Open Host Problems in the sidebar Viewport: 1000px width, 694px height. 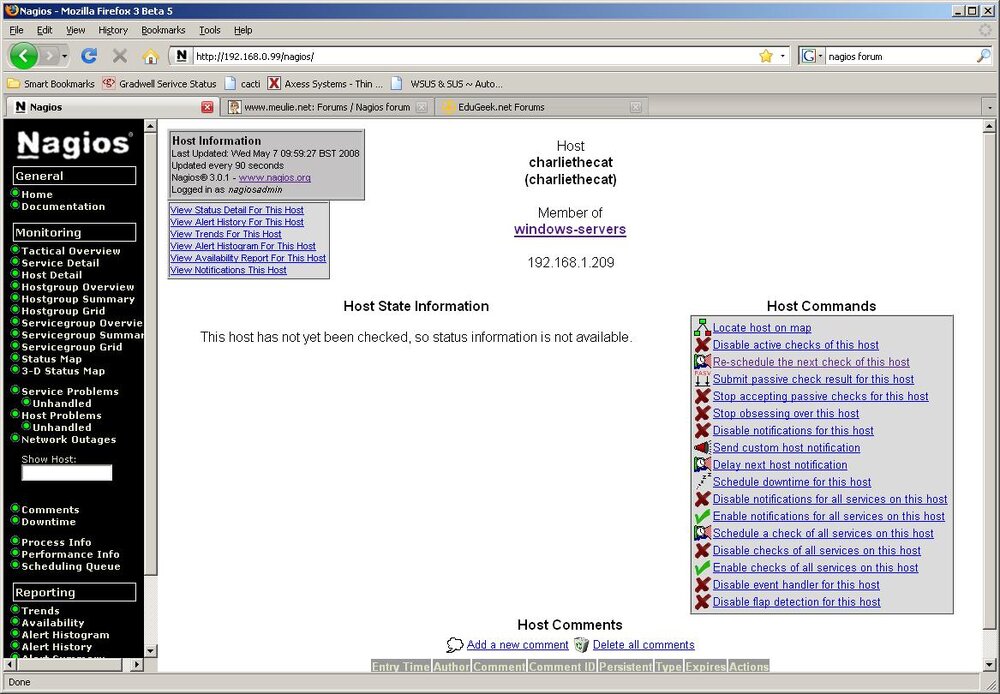click(61, 415)
